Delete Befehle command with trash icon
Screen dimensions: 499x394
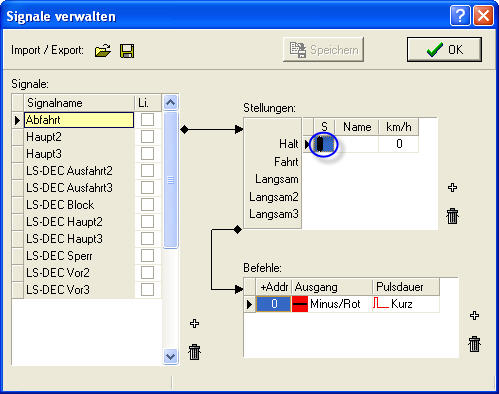coord(474,344)
